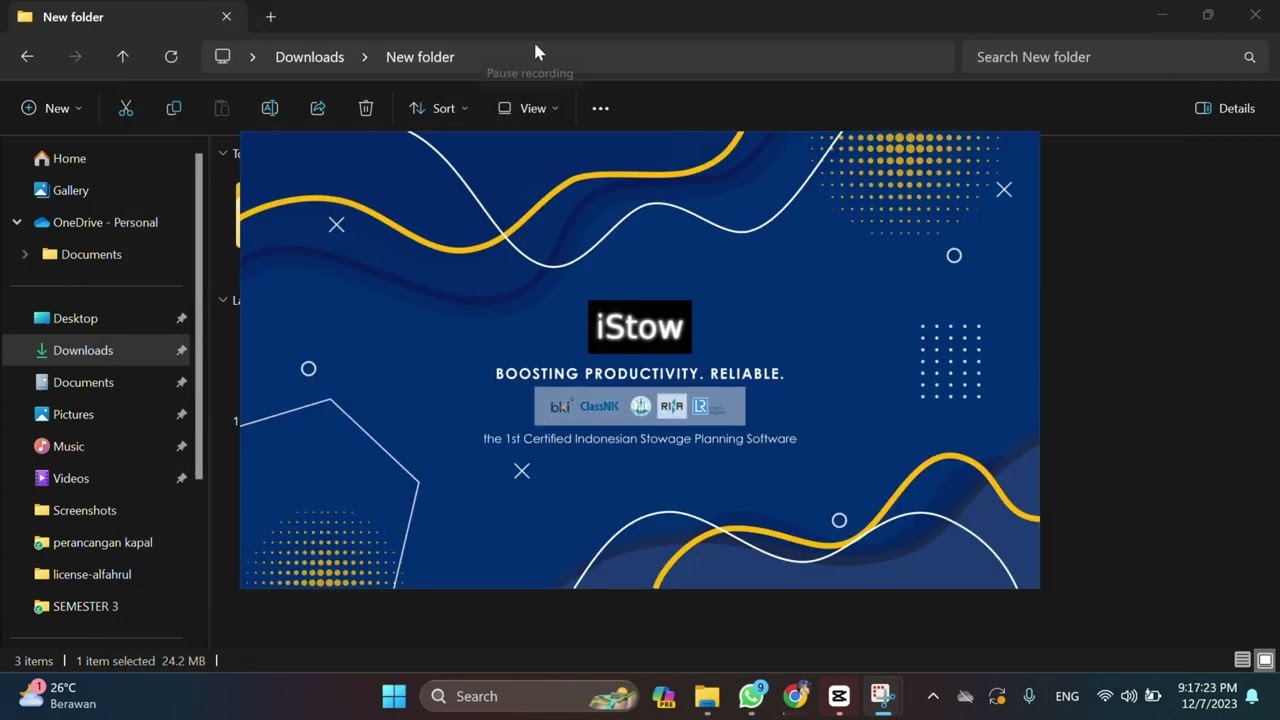The height and width of the screenshot is (720, 1280).
Task: Click the iStow logo on splash screen
Action: click(640, 327)
